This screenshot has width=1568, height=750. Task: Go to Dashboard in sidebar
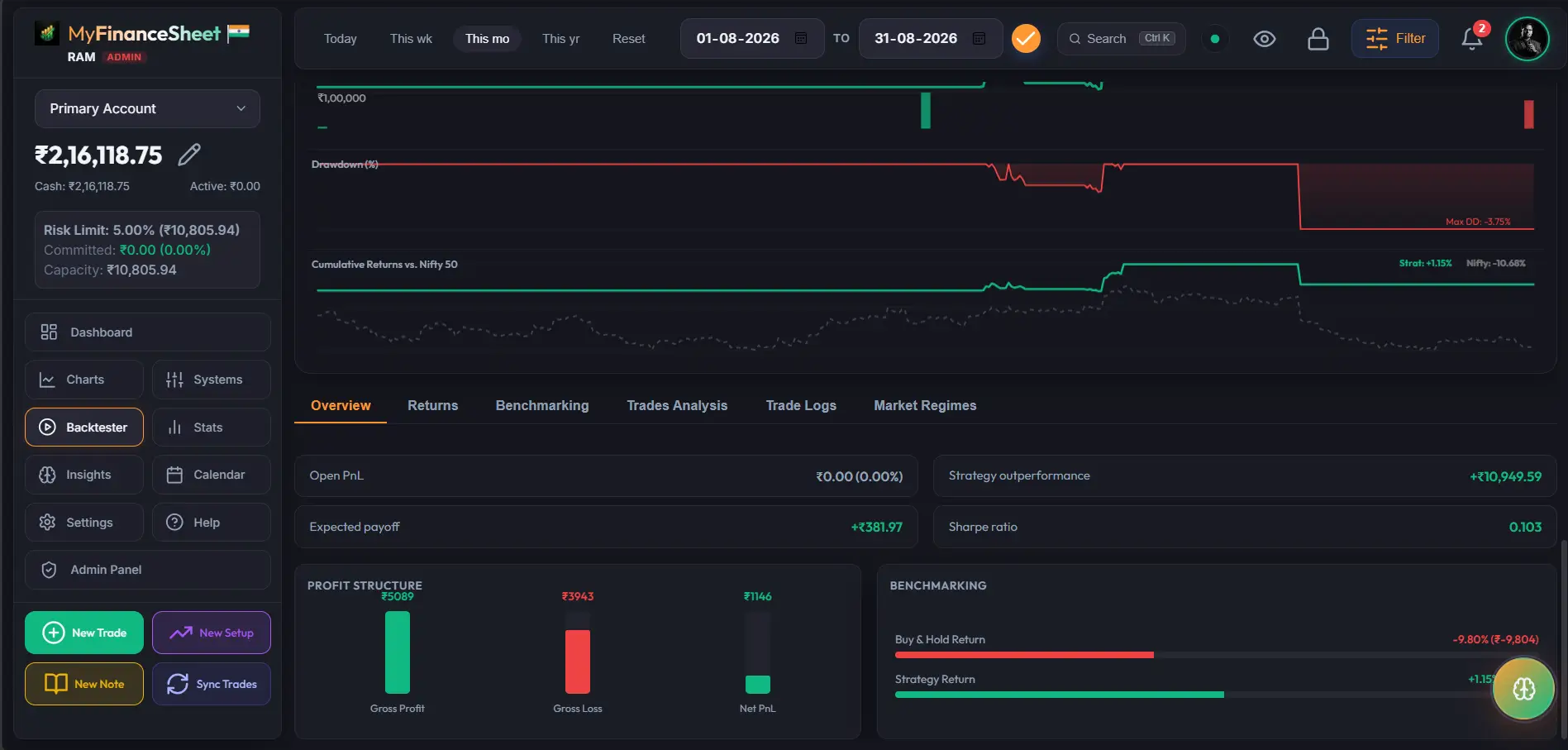147,332
